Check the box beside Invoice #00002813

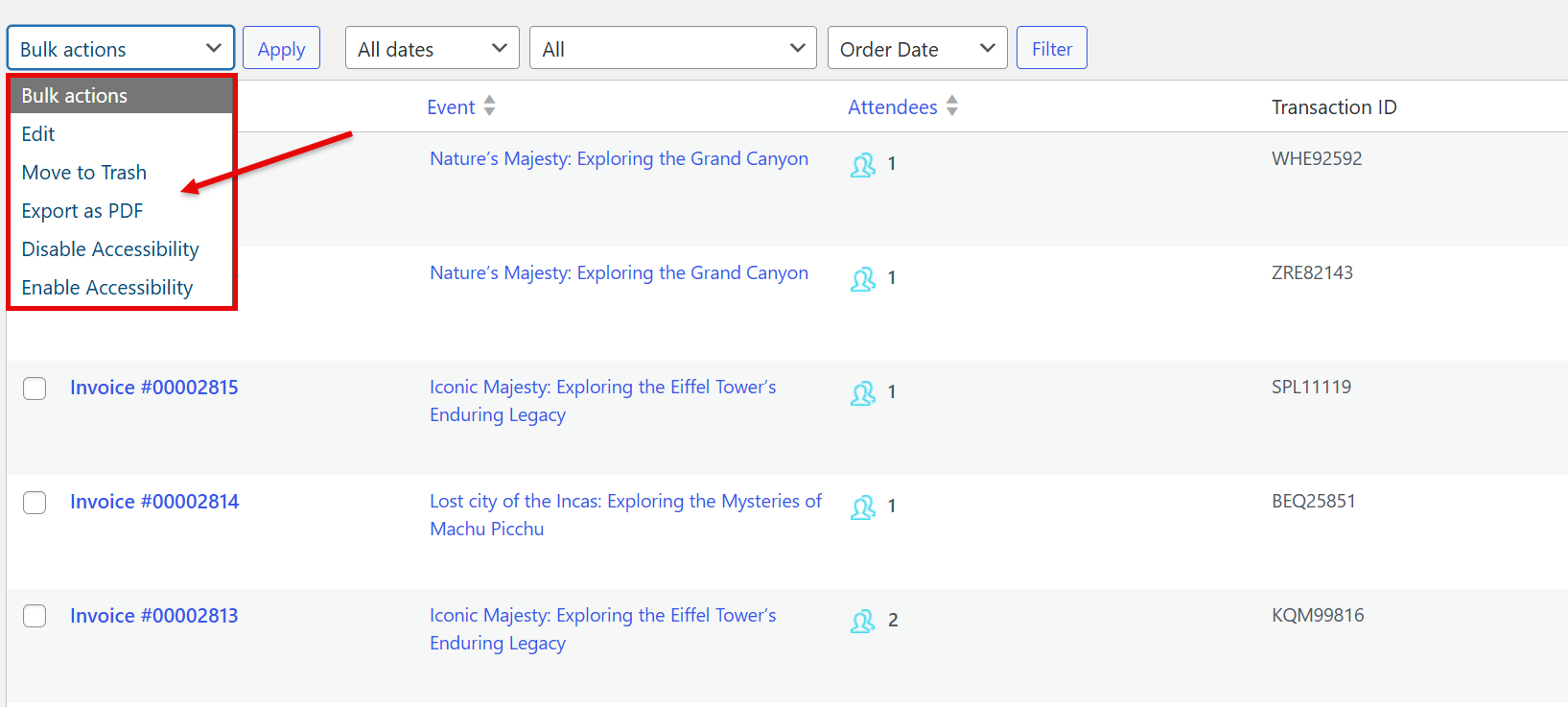(x=35, y=617)
